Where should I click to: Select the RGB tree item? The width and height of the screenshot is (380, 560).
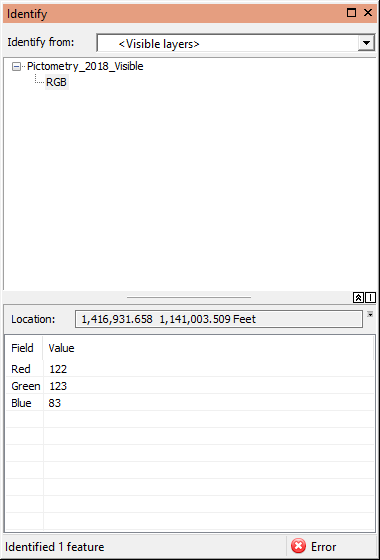[56, 82]
